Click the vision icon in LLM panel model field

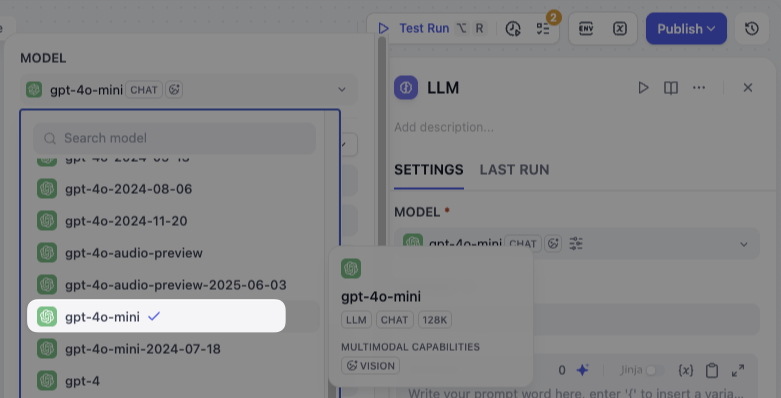(552, 244)
